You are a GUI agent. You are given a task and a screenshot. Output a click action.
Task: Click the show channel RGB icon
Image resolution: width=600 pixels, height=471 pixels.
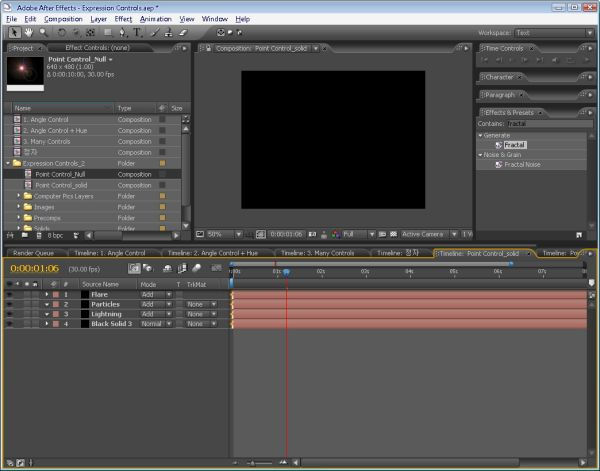336,235
